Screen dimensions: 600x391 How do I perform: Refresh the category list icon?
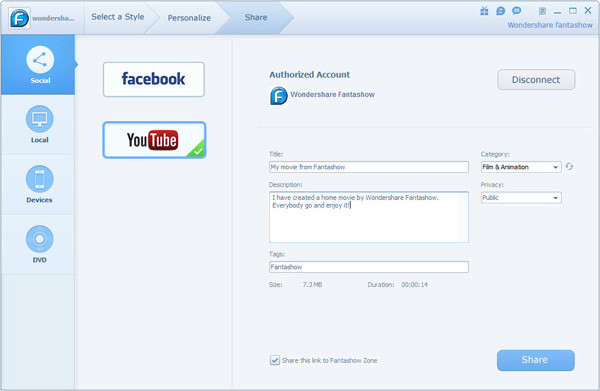click(569, 167)
